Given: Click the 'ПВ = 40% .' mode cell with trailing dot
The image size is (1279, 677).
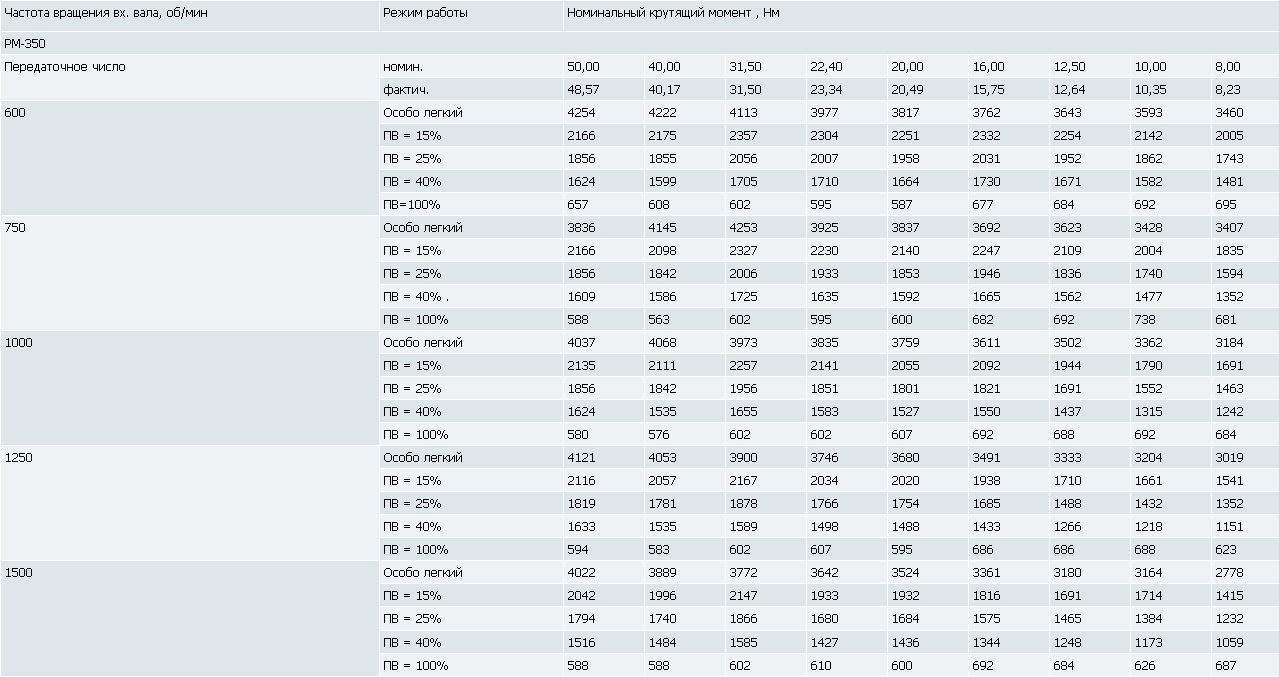Looking at the screenshot, I should tap(416, 296).
